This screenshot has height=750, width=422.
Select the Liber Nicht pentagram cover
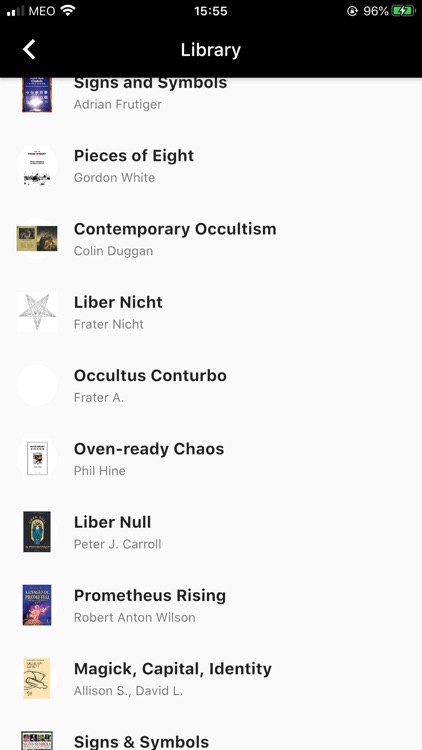(37, 312)
